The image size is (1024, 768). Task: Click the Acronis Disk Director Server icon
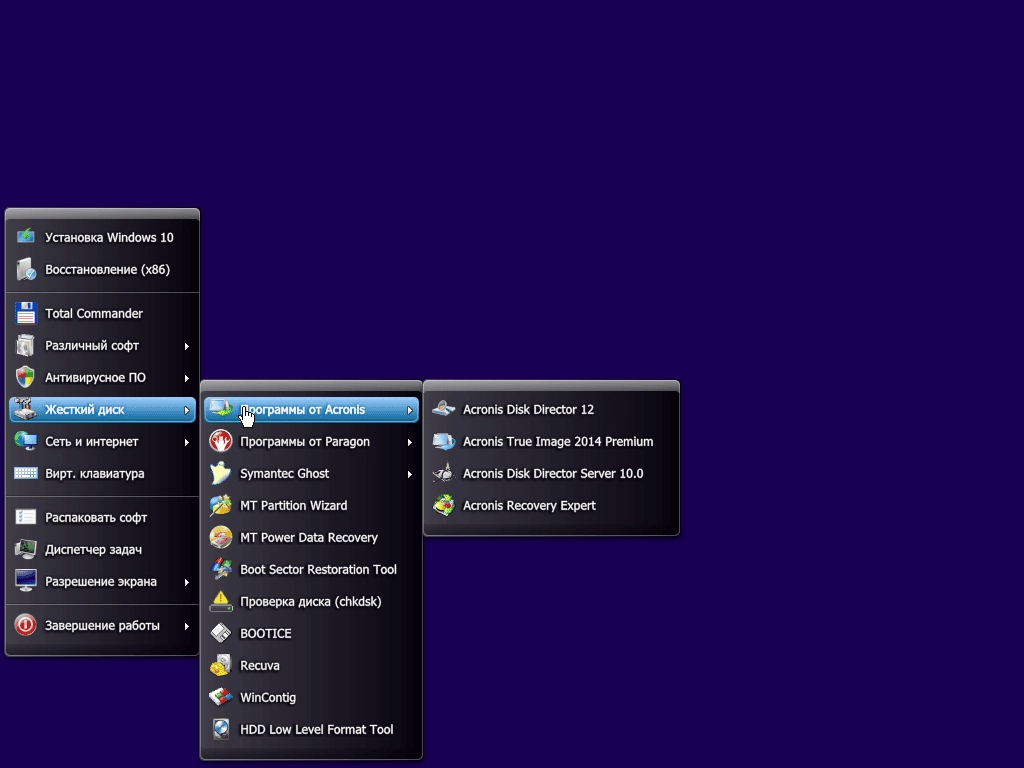coord(444,473)
